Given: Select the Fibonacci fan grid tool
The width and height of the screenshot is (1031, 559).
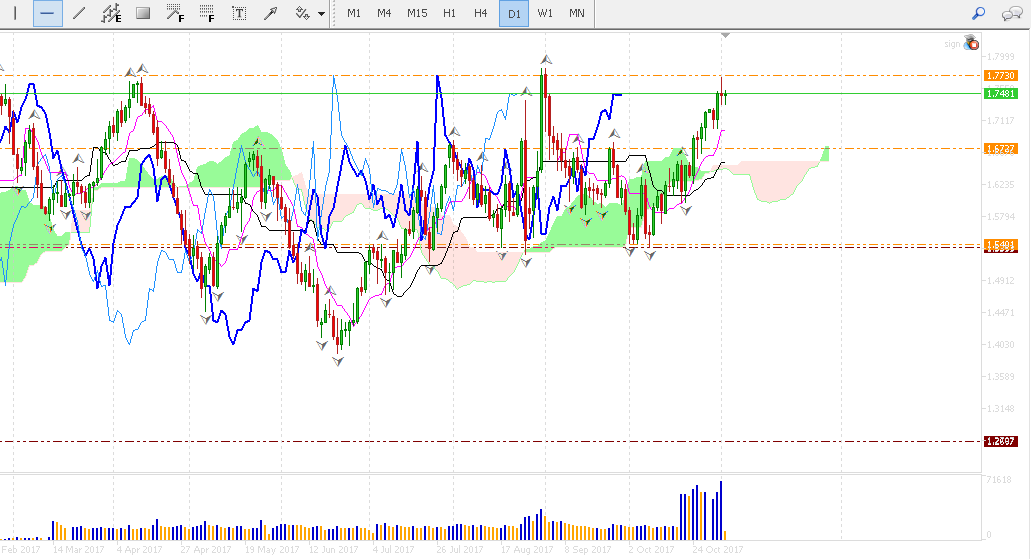Looking at the screenshot, I should click(x=207, y=13).
